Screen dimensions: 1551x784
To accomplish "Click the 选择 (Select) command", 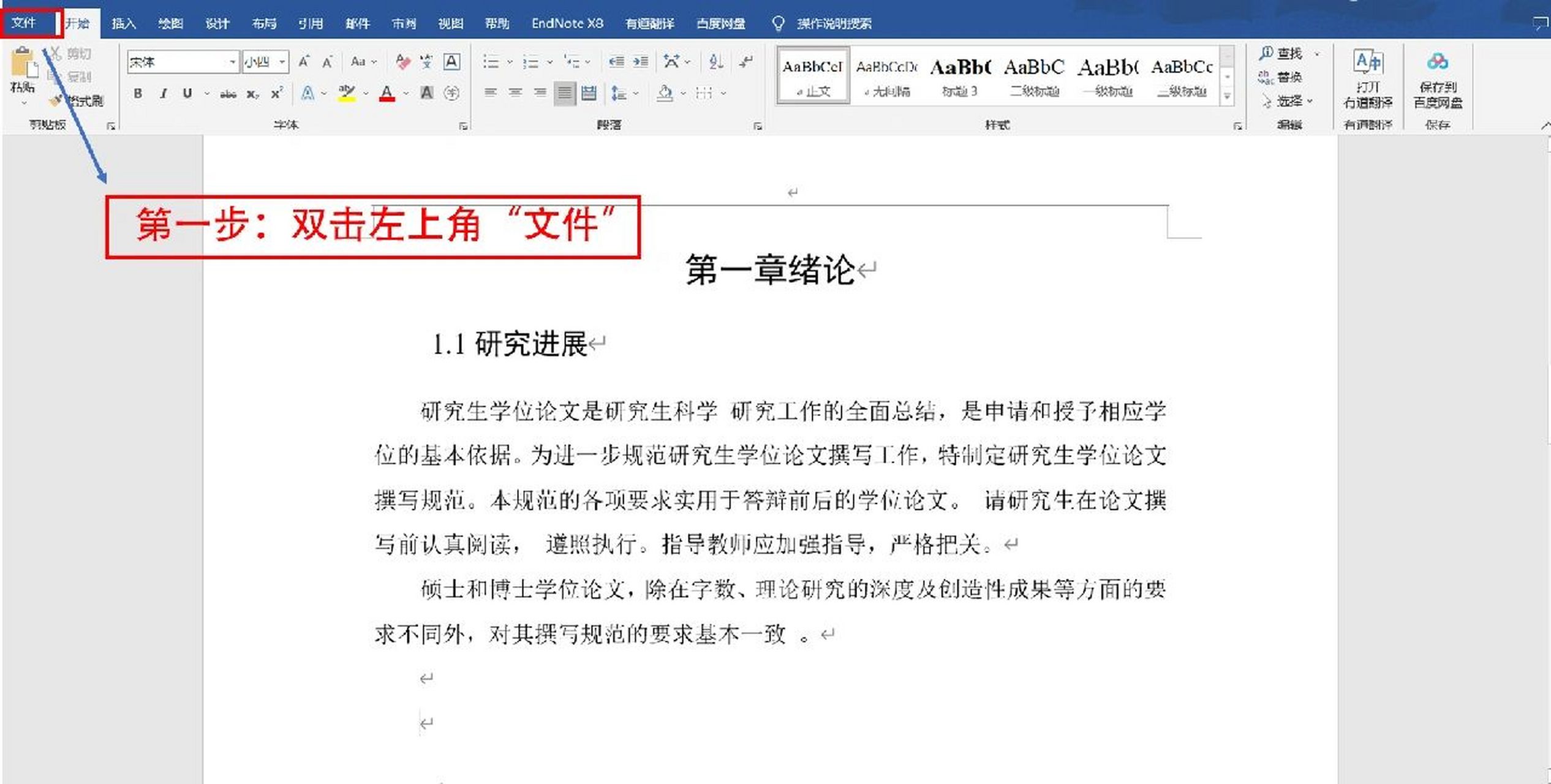I will (x=1289, y=102).
